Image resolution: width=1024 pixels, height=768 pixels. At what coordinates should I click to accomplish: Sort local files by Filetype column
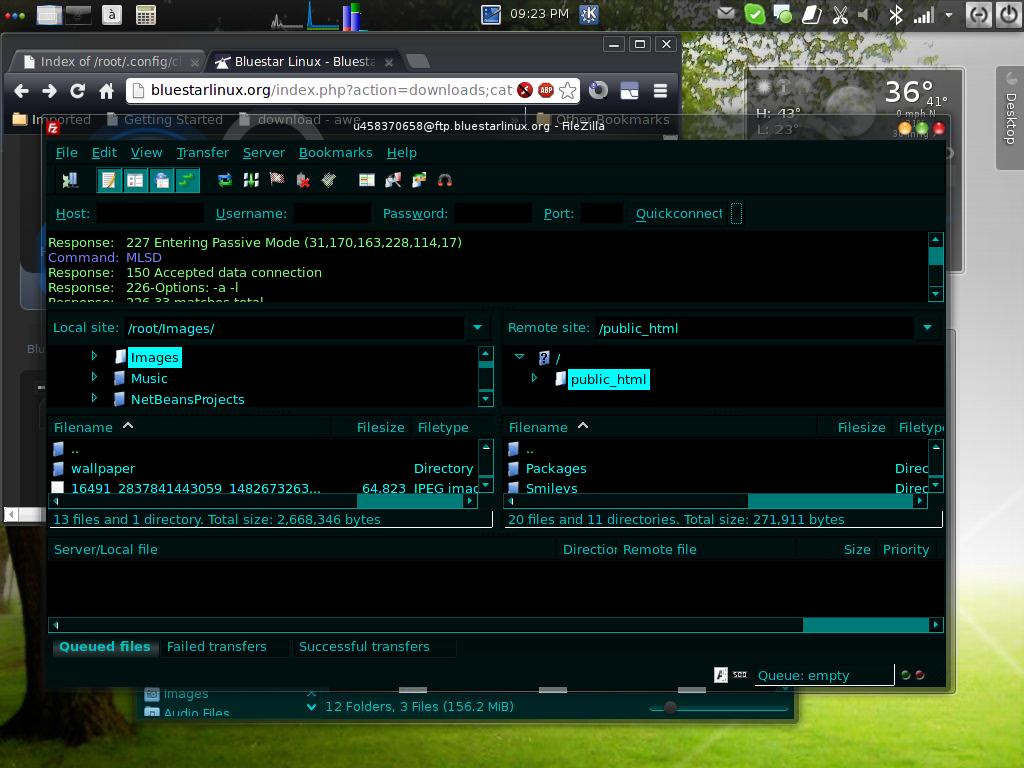click(444, 428)
